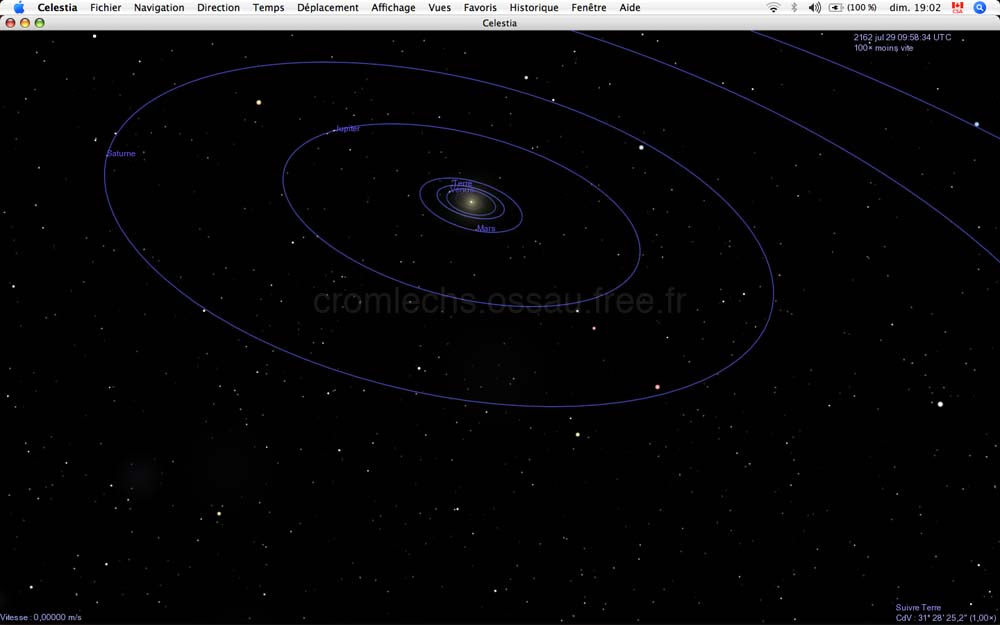Open the Aide menu
1000x625 pixels.
coord(630,8)
